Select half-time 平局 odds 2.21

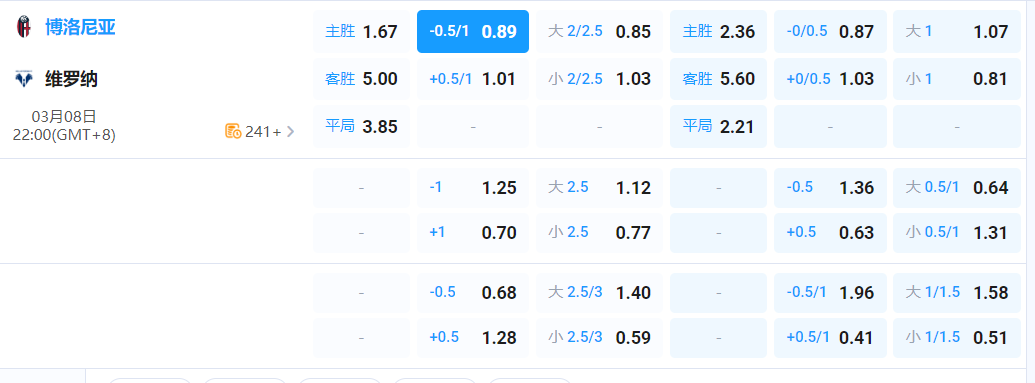pyautogui.click(x=718, y=126)
